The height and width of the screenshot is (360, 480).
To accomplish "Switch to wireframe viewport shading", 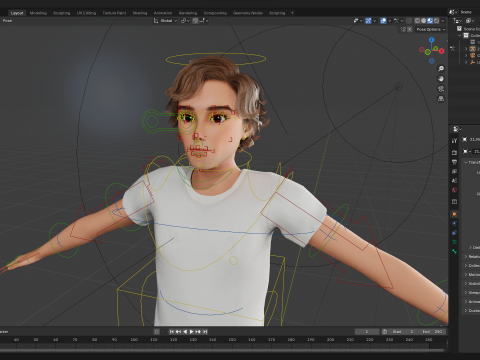I will pos(417,21).
